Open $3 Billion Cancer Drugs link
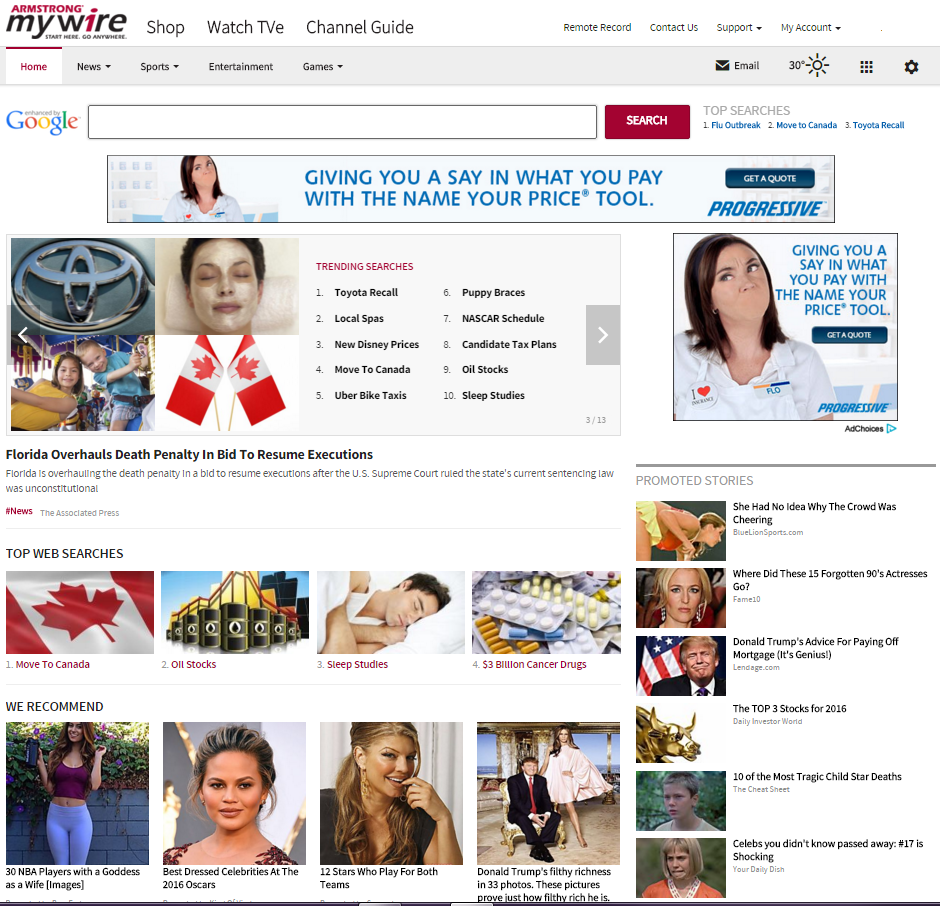Screen dimensions: 940x906 pyautogui.click(x=534, y=664)
